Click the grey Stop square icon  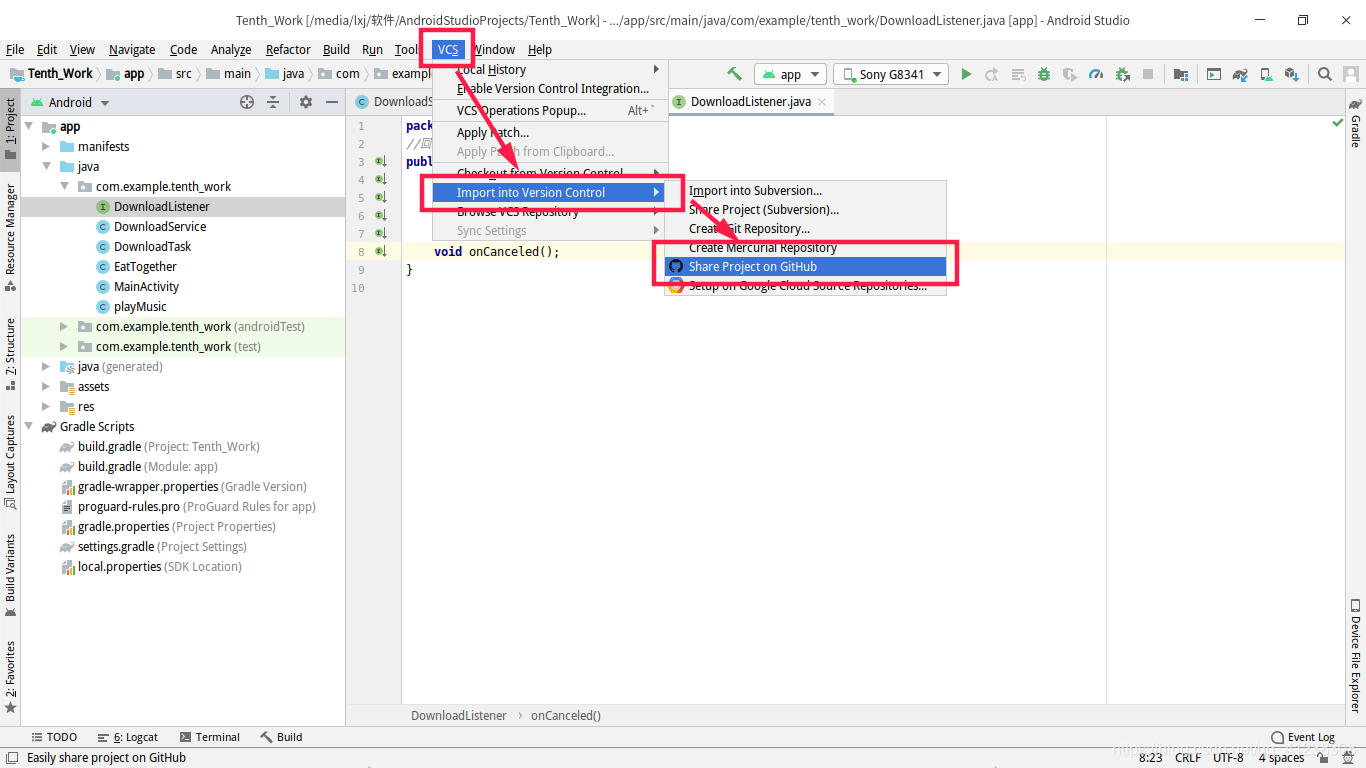pos(1148,74)
